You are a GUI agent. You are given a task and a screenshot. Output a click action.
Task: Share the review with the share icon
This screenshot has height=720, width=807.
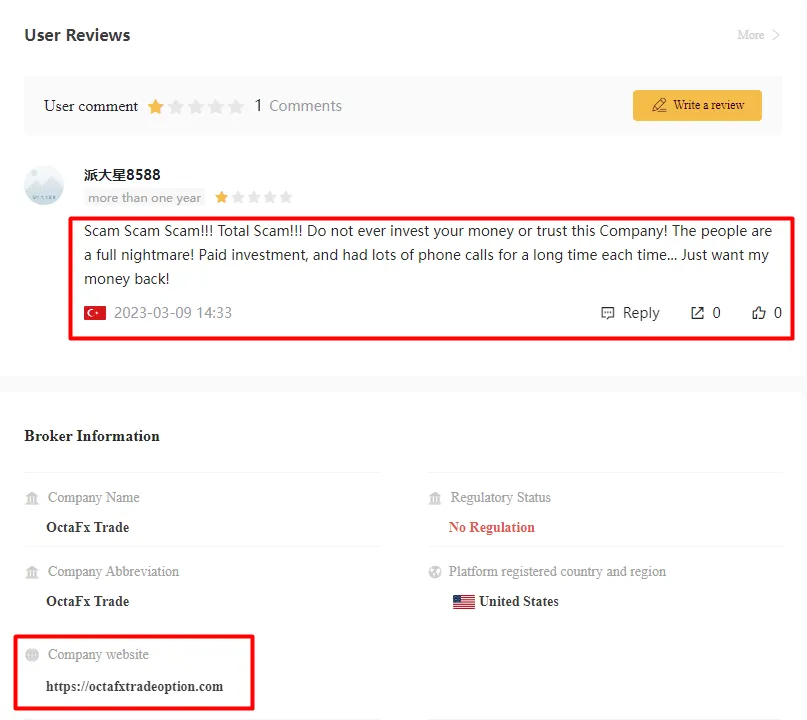point(697,313)
